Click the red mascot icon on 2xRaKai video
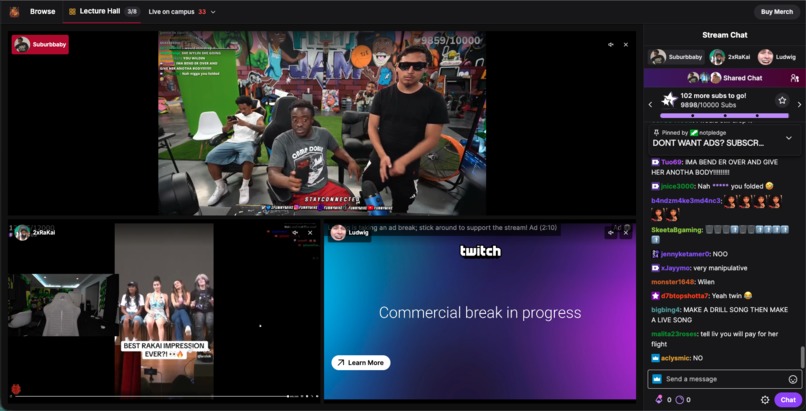This screenshot has width=806, height=411. tap(15, 389)
